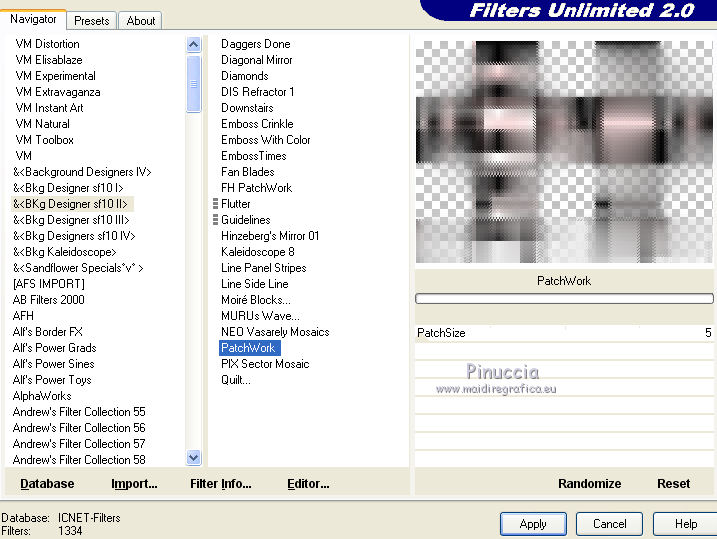
Task: Open the About tab
Action: 140,21
